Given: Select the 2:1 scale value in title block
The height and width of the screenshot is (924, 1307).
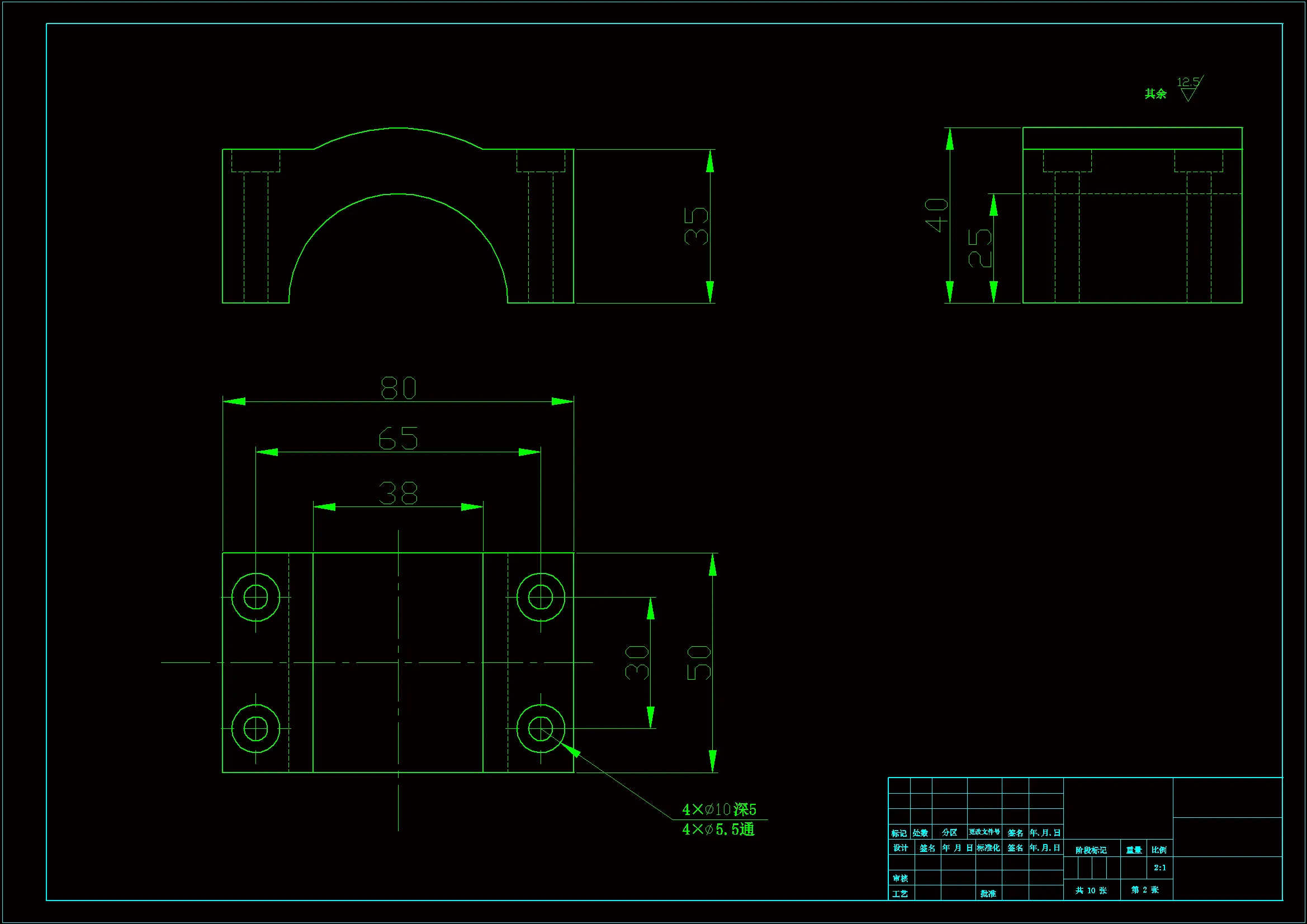Looking at the screenshot, I should click(1159, 868).
